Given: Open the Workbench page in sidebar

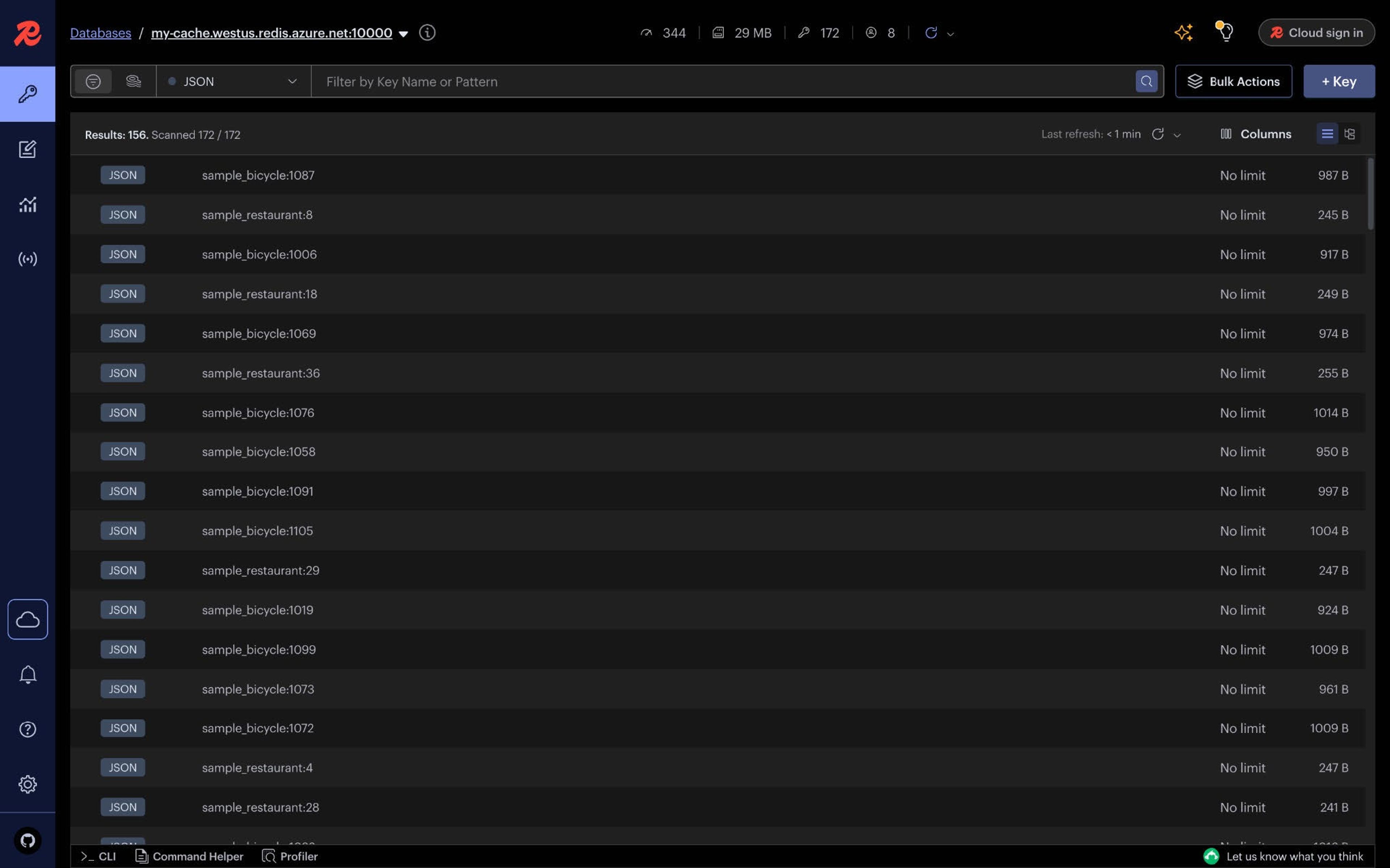Looking at the screenshot, I should 27,149.
